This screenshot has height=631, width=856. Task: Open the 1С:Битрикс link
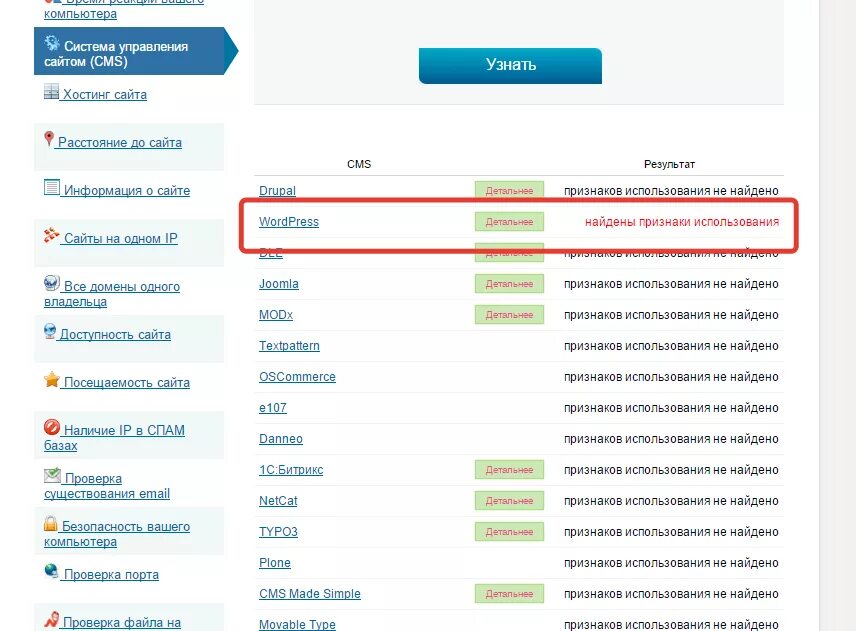click(x=291, y=470)
